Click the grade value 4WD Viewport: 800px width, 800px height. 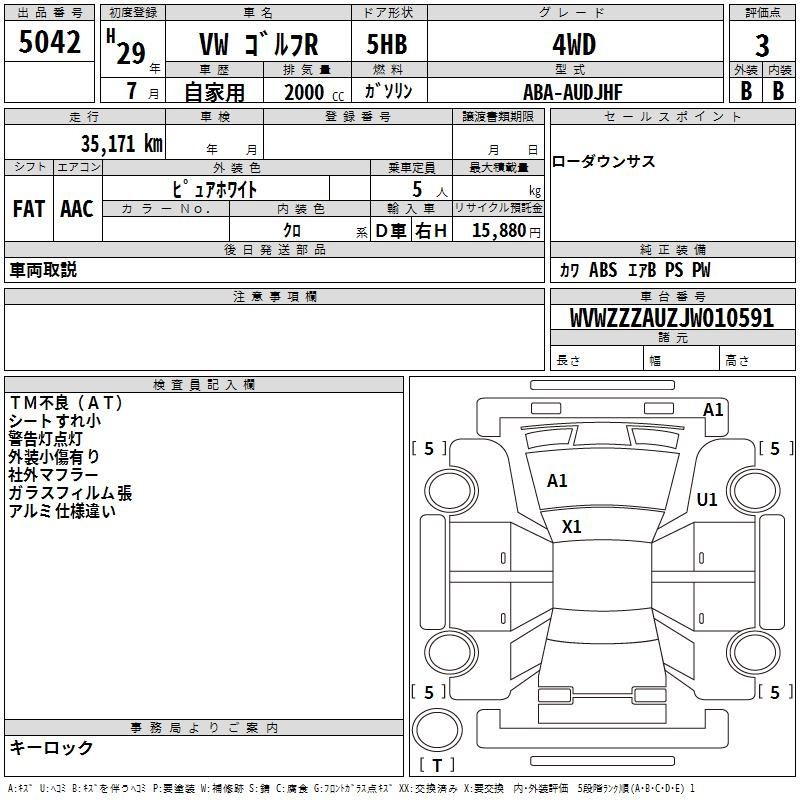pos(574,45)
